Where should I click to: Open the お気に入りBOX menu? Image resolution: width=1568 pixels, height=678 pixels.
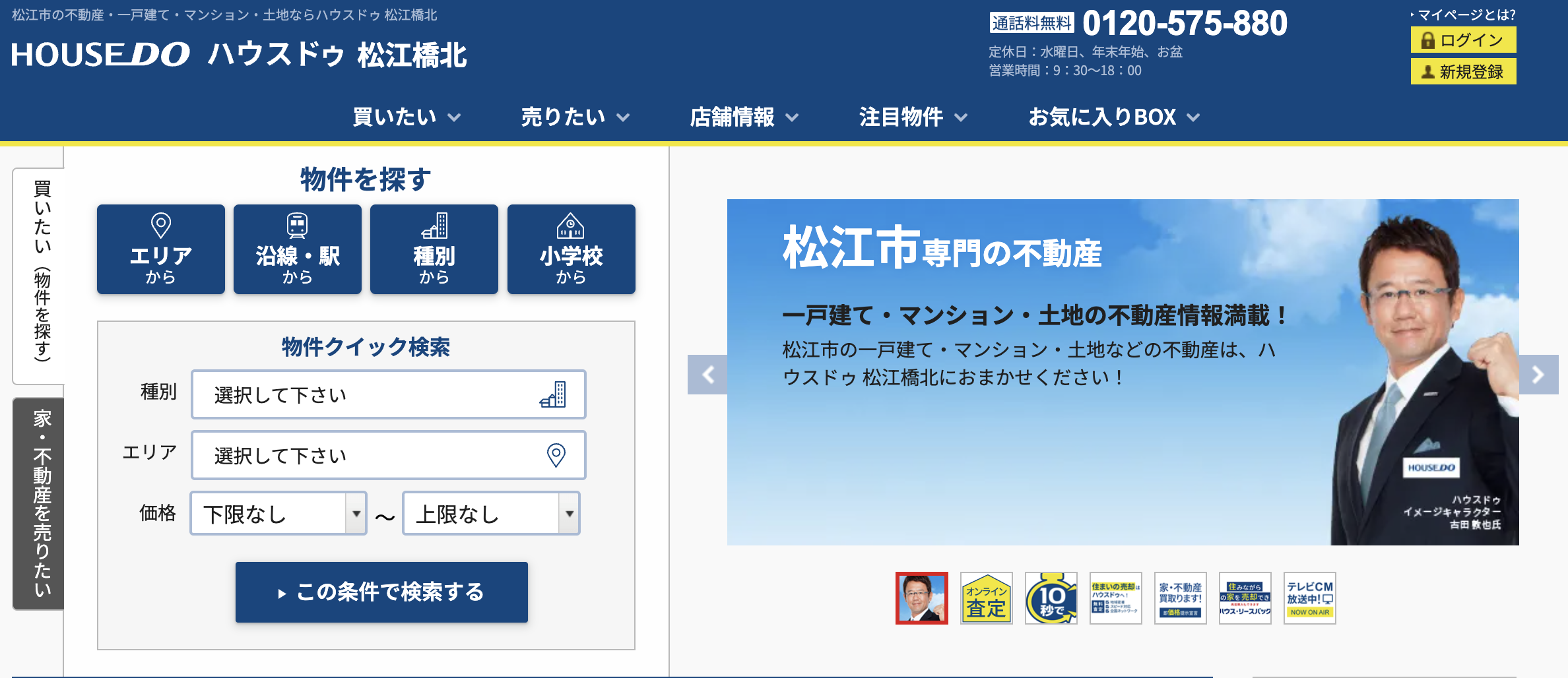click(1113, 117)
